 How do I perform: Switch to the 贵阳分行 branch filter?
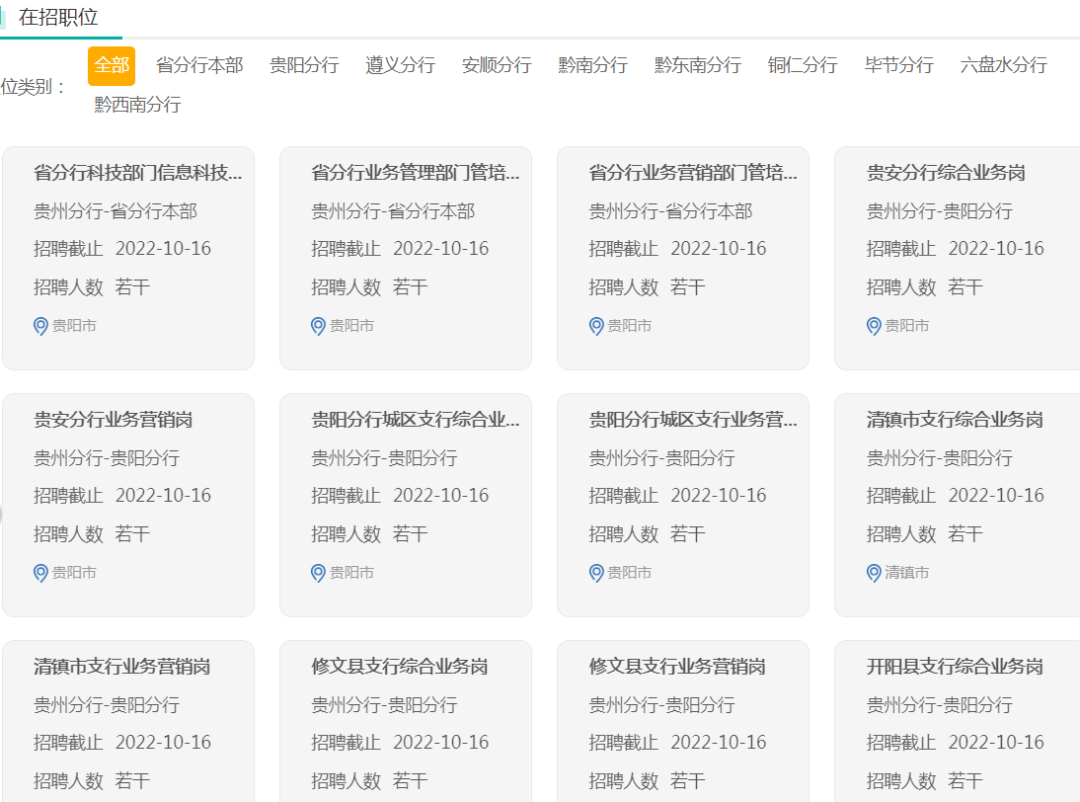coord(304,65)
